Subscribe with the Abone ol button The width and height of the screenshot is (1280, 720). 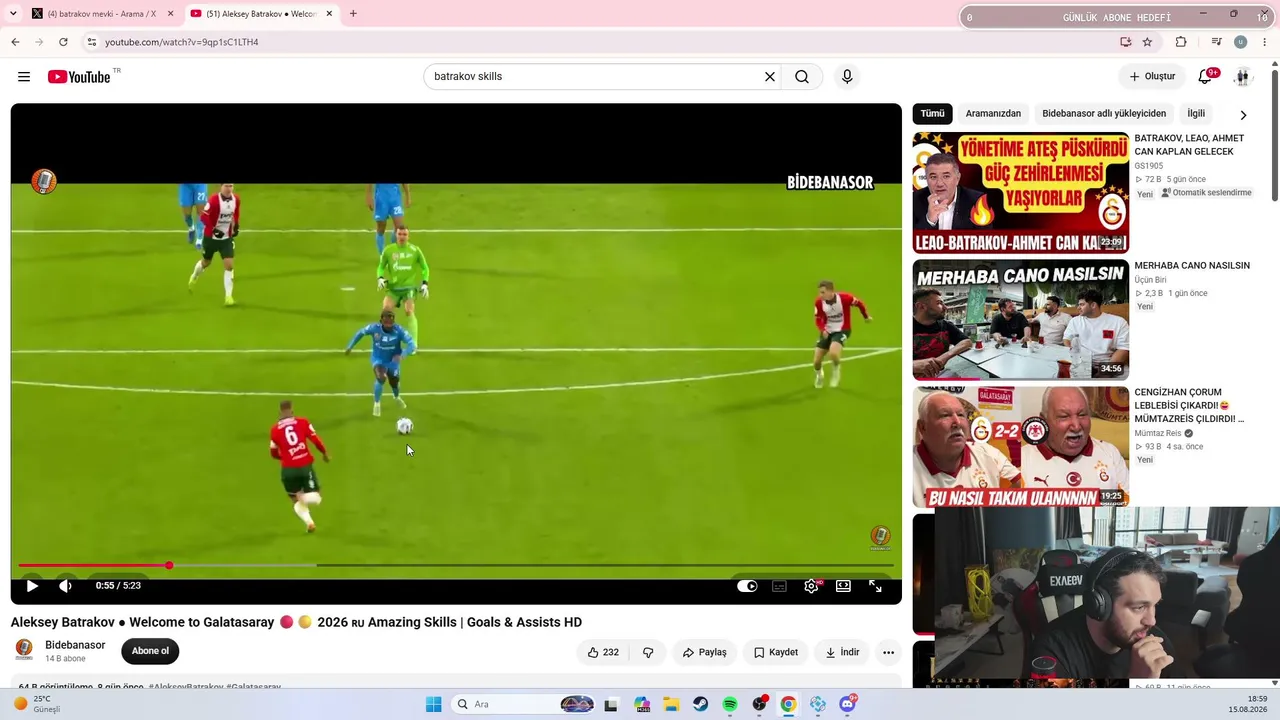pos(150,651)
